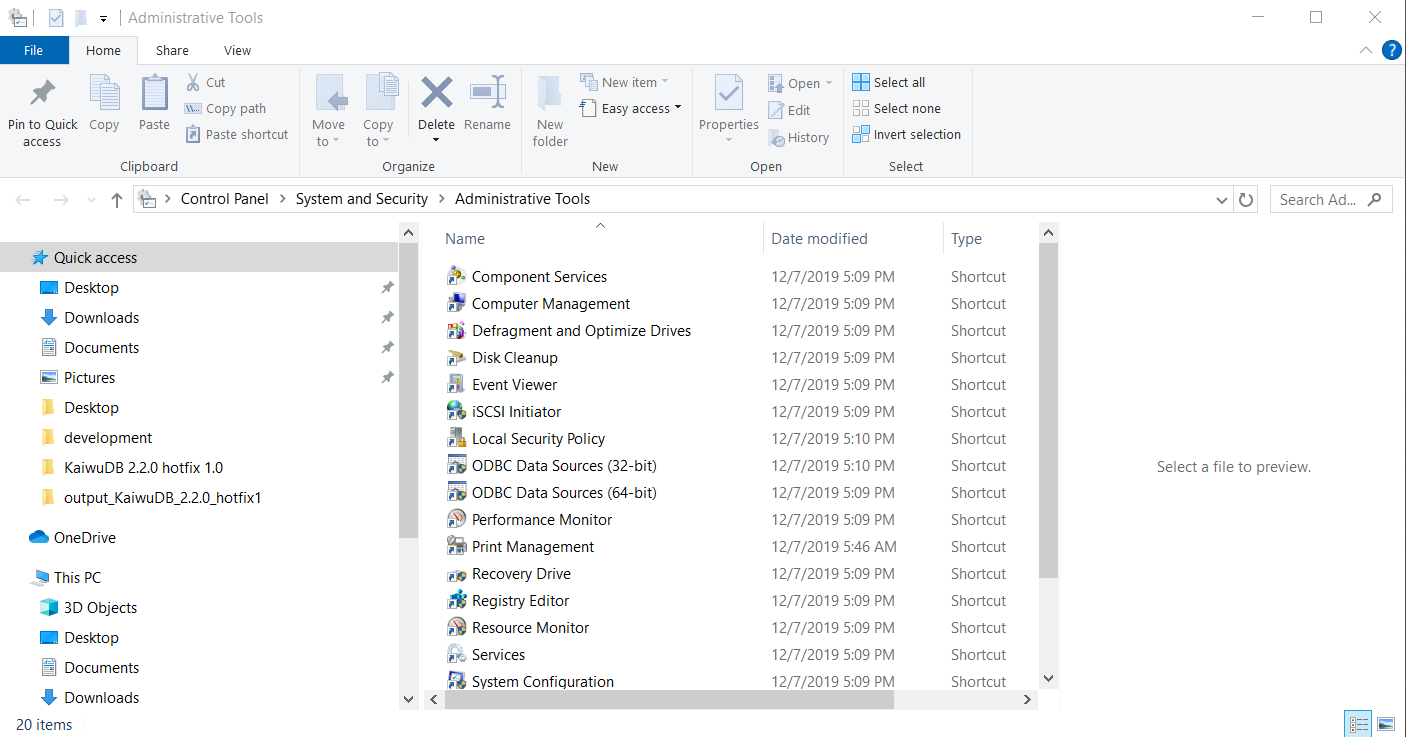Viewport: 1406px width, 737px height.
Task: Select the Event Viewer shortcut icon
Action: tap(456, 385)
